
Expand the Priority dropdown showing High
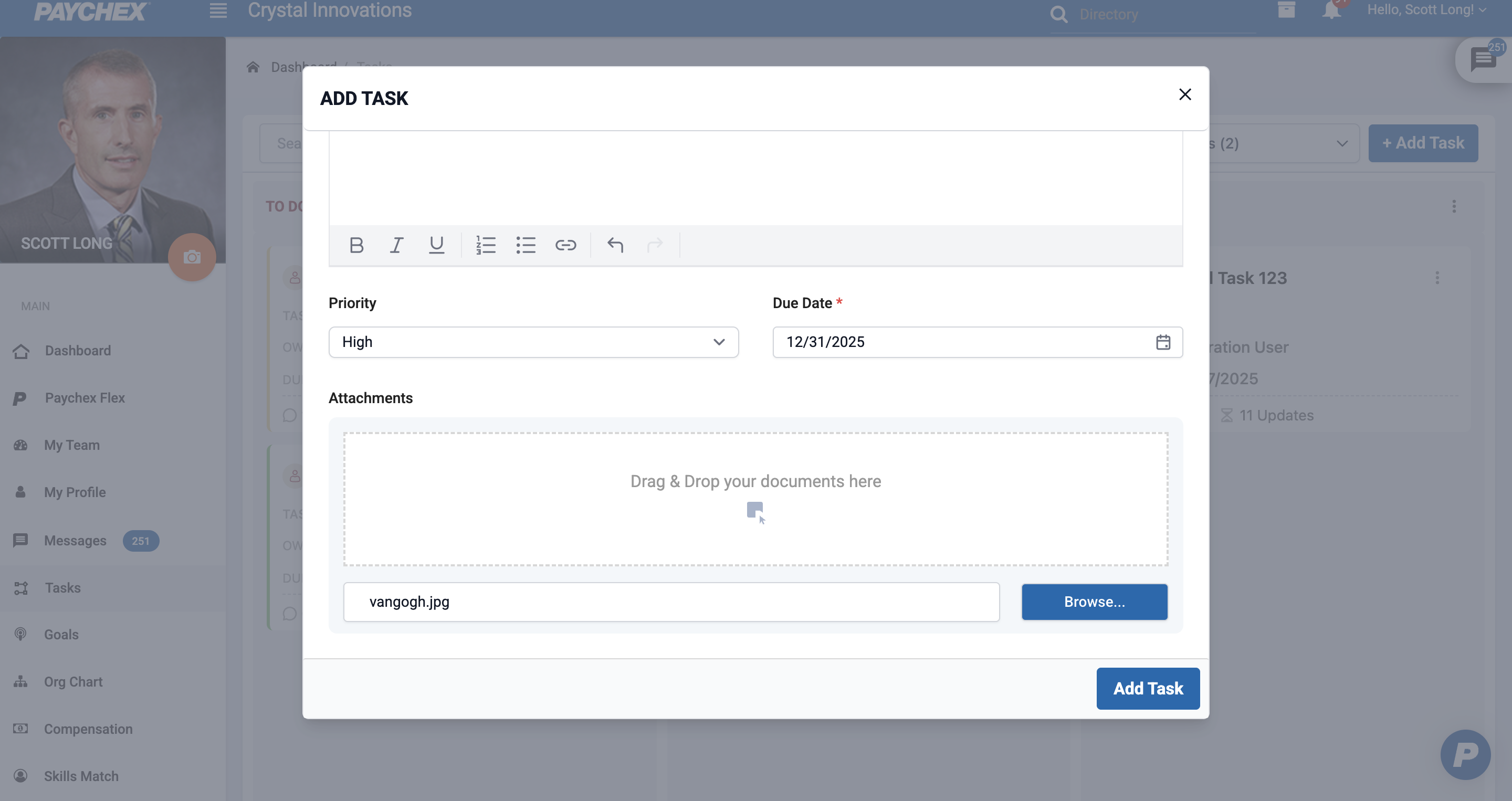[533, 342]
